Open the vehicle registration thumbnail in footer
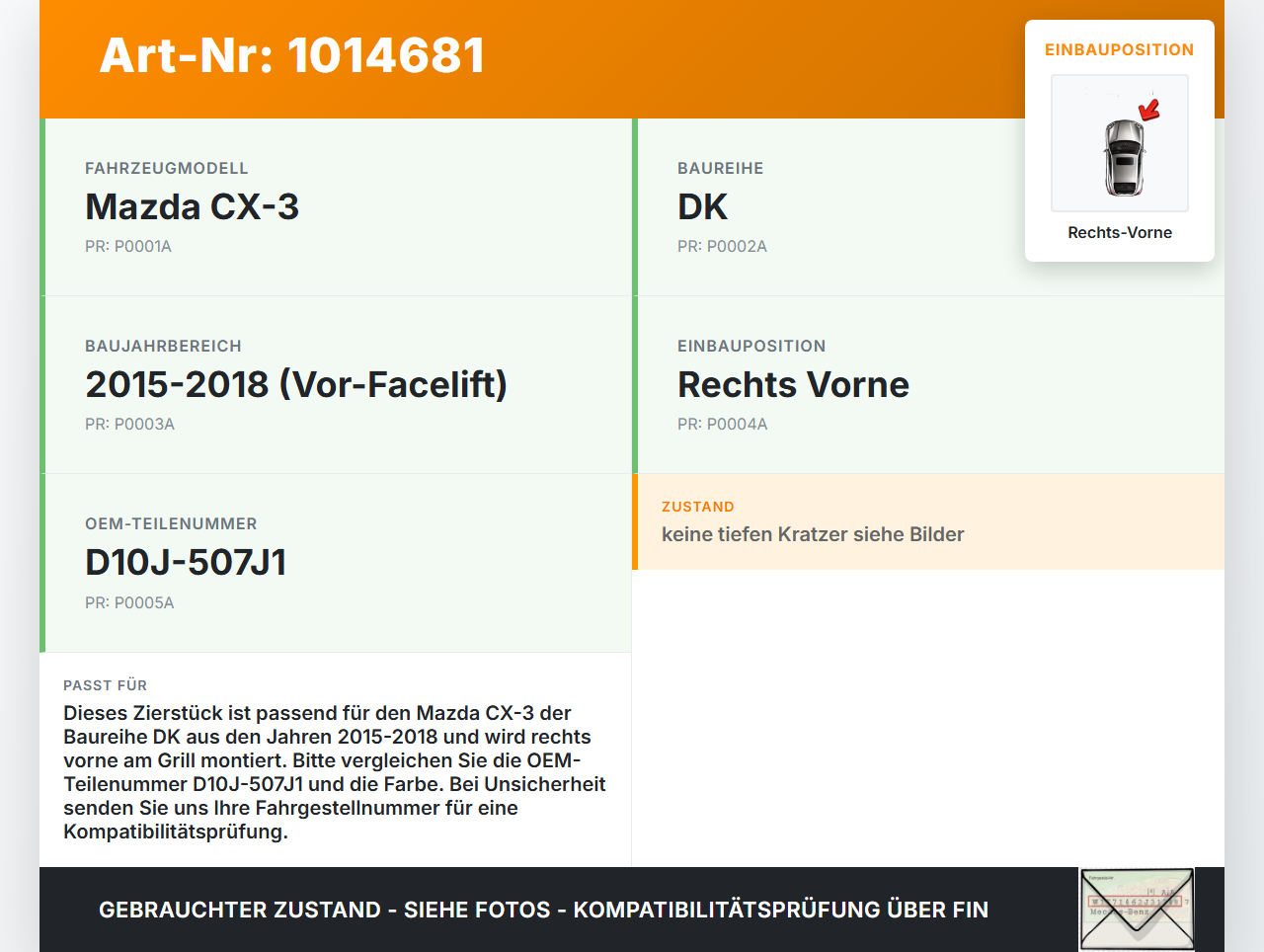 [x=1138, y=910]
